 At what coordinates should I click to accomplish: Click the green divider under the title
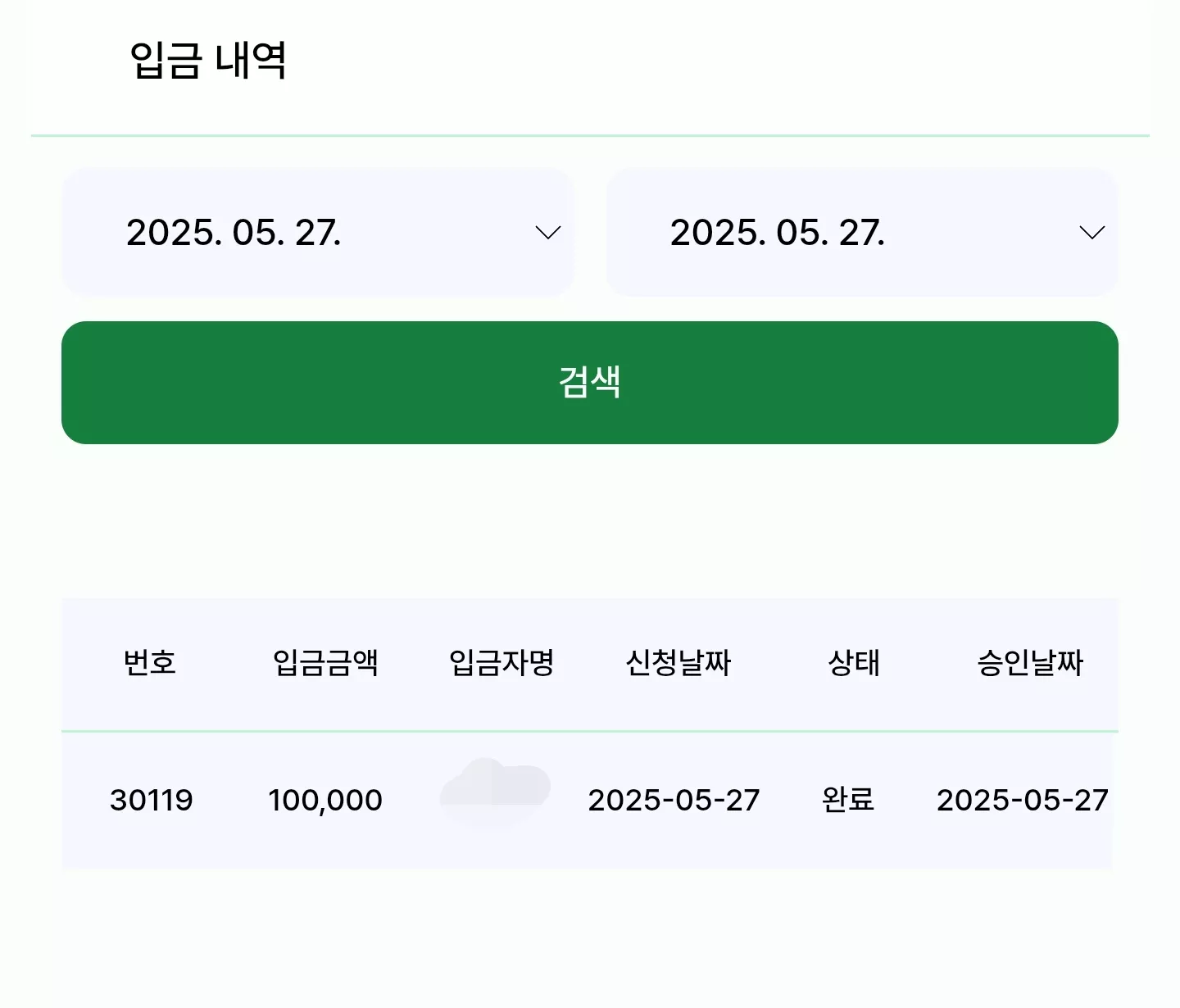click(x=590, y=135)
